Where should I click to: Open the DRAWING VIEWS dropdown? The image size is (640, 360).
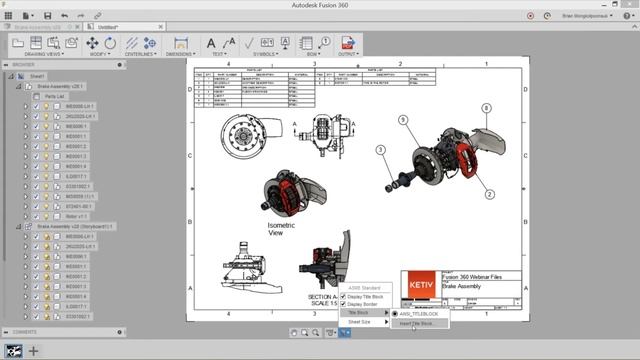44,54
